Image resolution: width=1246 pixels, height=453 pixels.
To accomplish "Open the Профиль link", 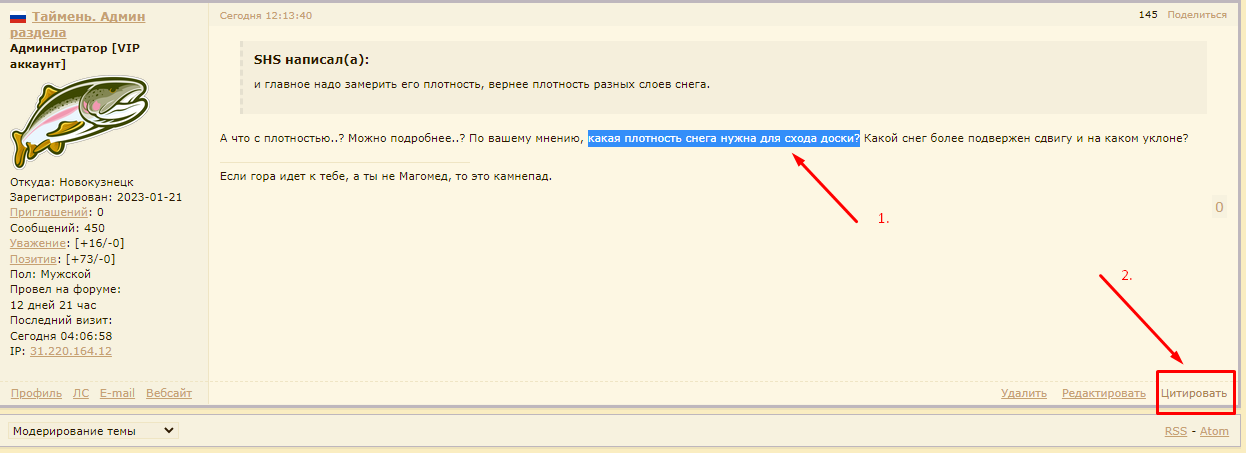I will pyautogui.click(x=36, y=393).
